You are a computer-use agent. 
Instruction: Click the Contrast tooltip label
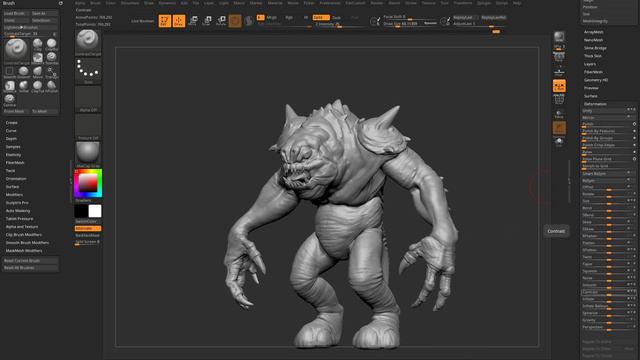(556, 231)
